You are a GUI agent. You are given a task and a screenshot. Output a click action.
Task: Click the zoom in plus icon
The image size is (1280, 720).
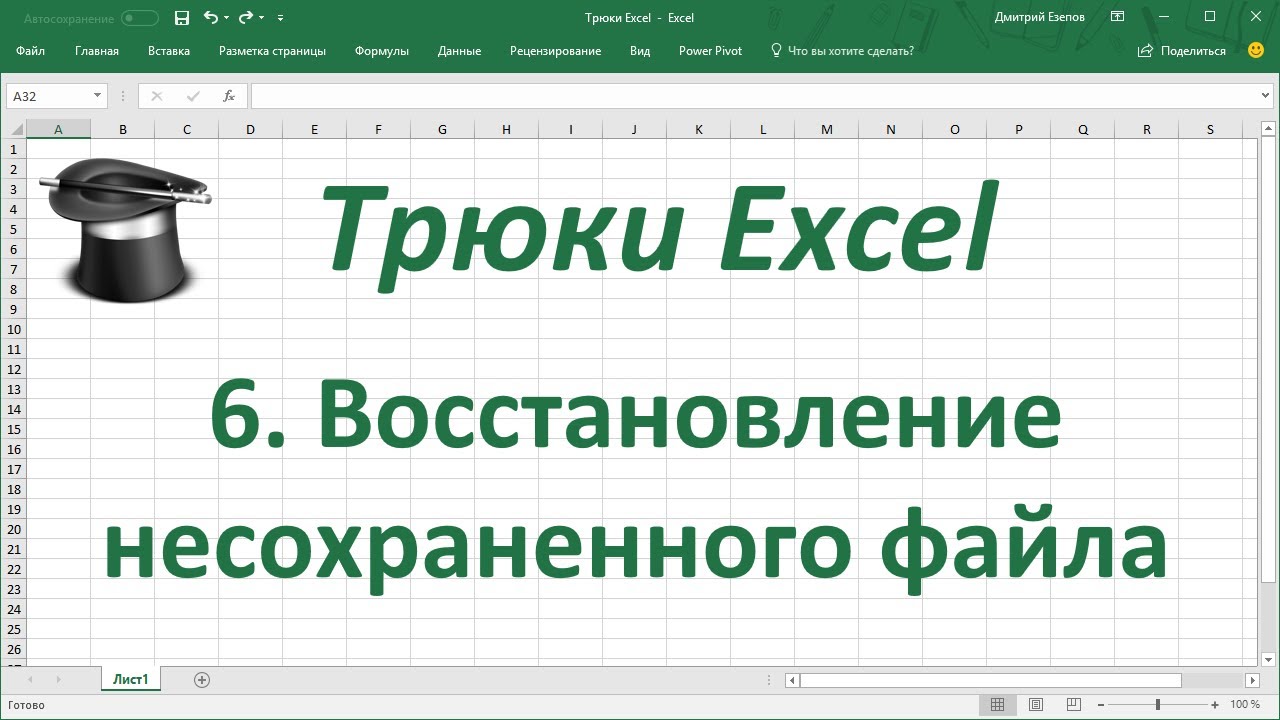coord(1215,705)
